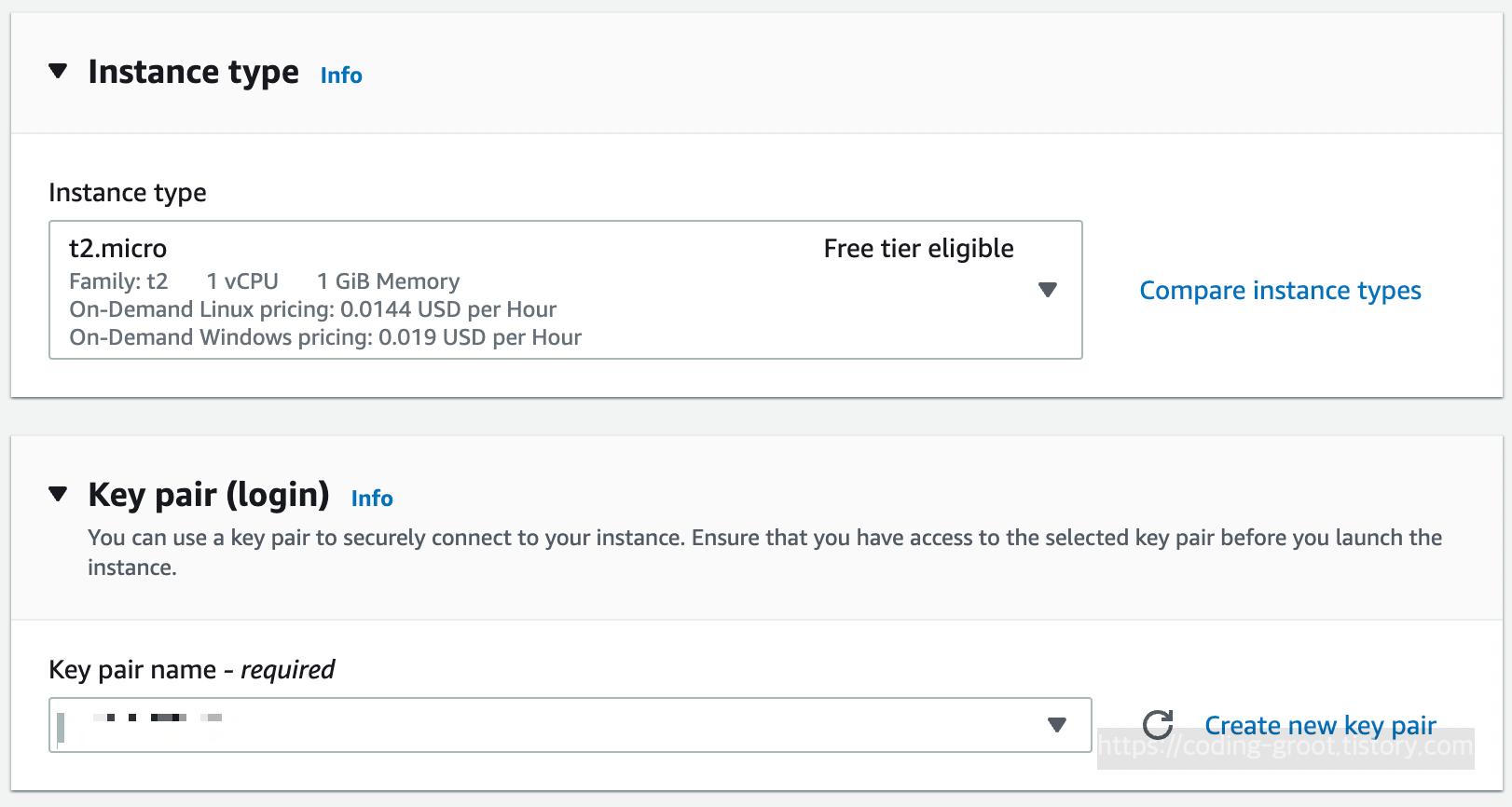This screenshot has height=807, width=1512.
Task: Click the Key pair name - required label
Action: 191,670
